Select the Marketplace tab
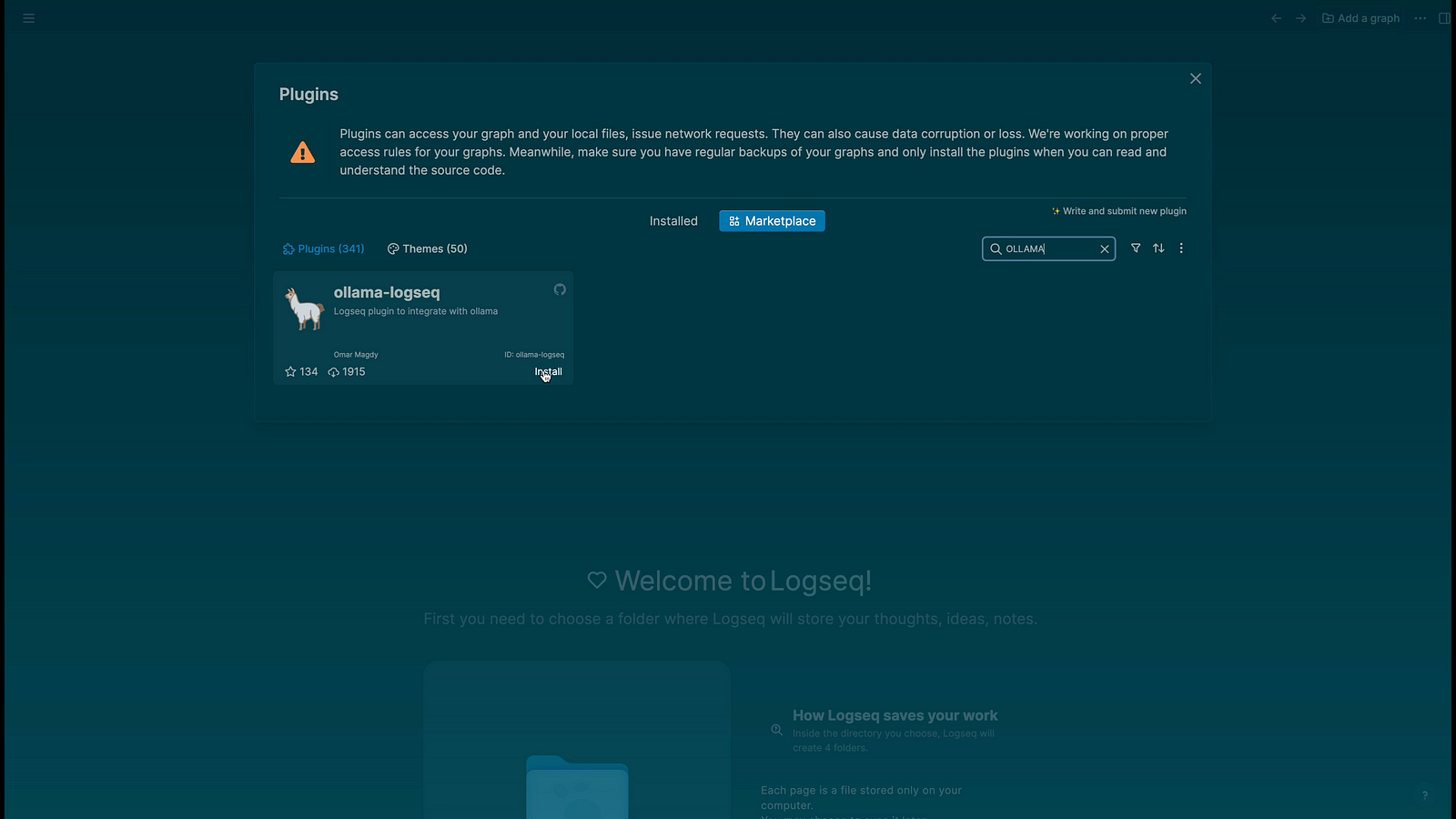The width and height of the screenshot is (1456, 819). pos(772,221)
